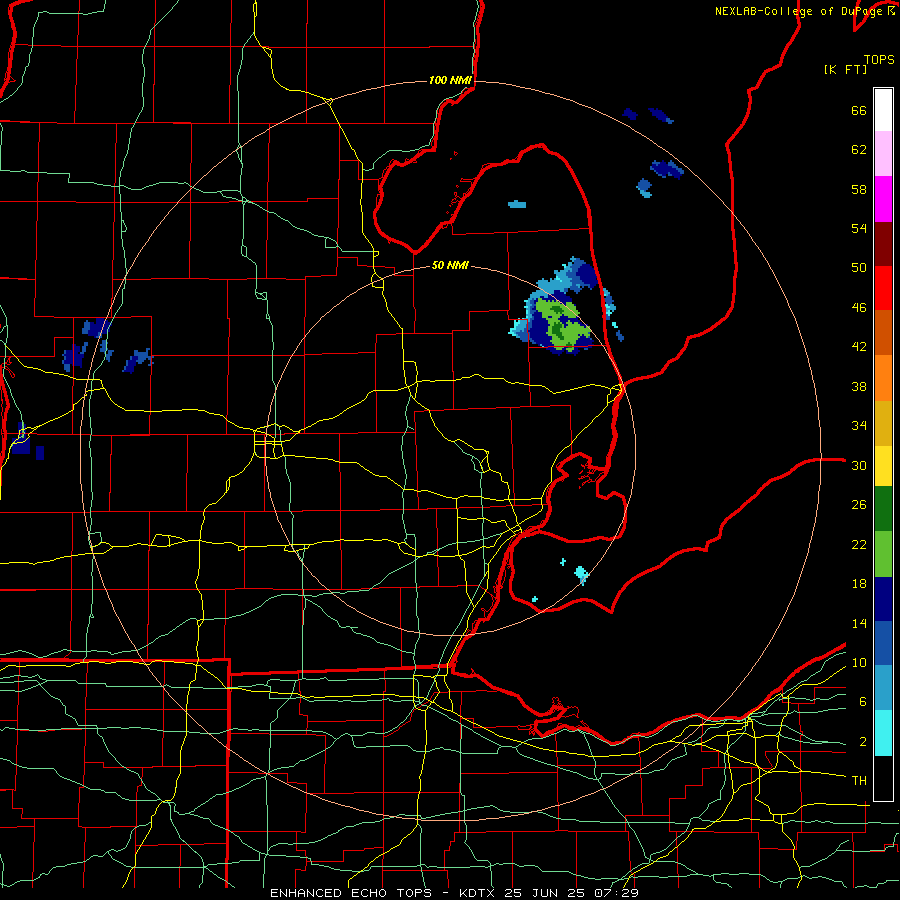Image resolution: width=900 pixels, height=900 pixels.
Task: Click the medium blue 10 kft swatch
Action: click(x=883, y=643)
